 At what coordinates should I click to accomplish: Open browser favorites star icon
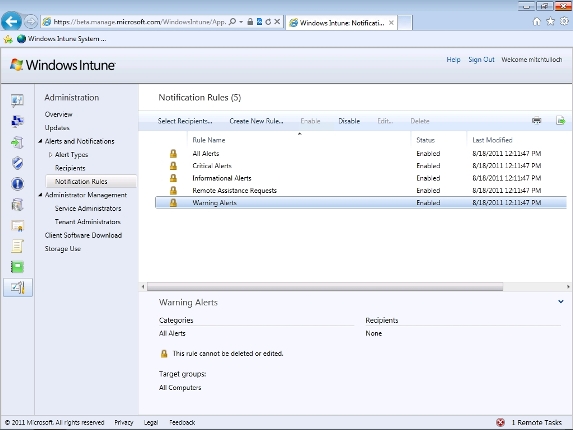pos(550,22)
